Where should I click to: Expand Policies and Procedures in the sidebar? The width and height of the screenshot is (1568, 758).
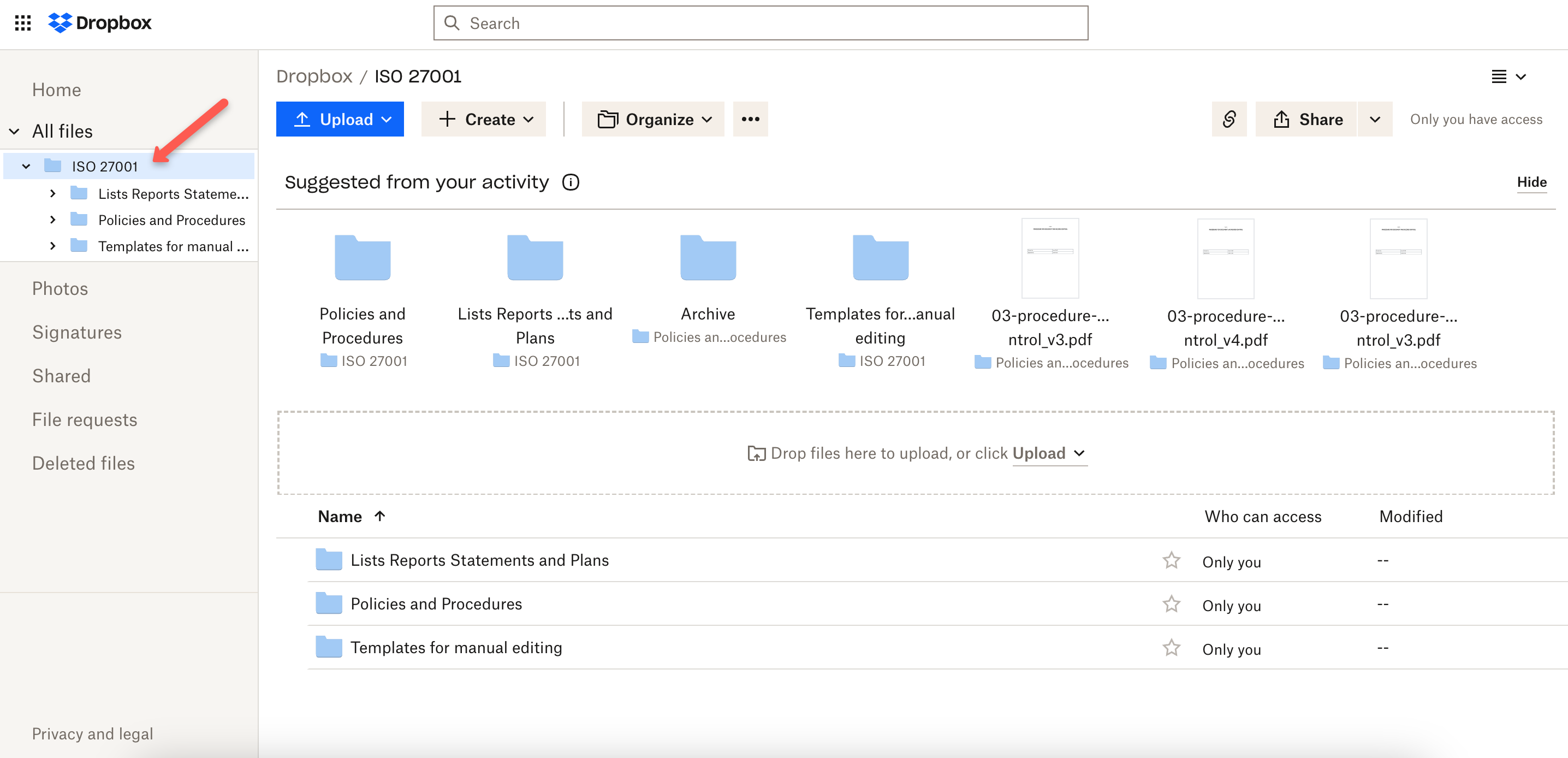[52, 220]
